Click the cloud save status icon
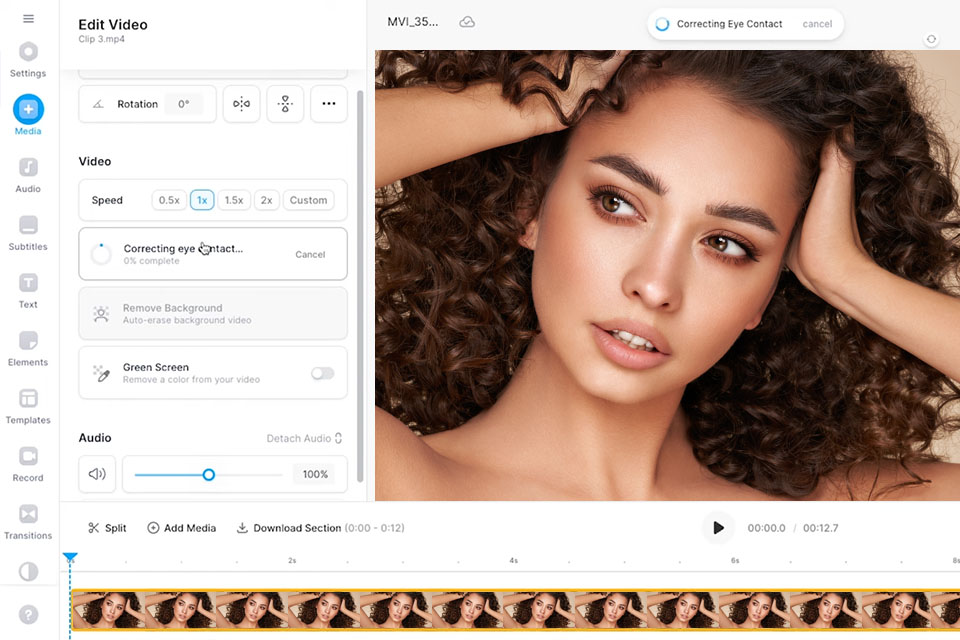Image resolution: width=960 pixels, height=640 pixels. [467, 22]
